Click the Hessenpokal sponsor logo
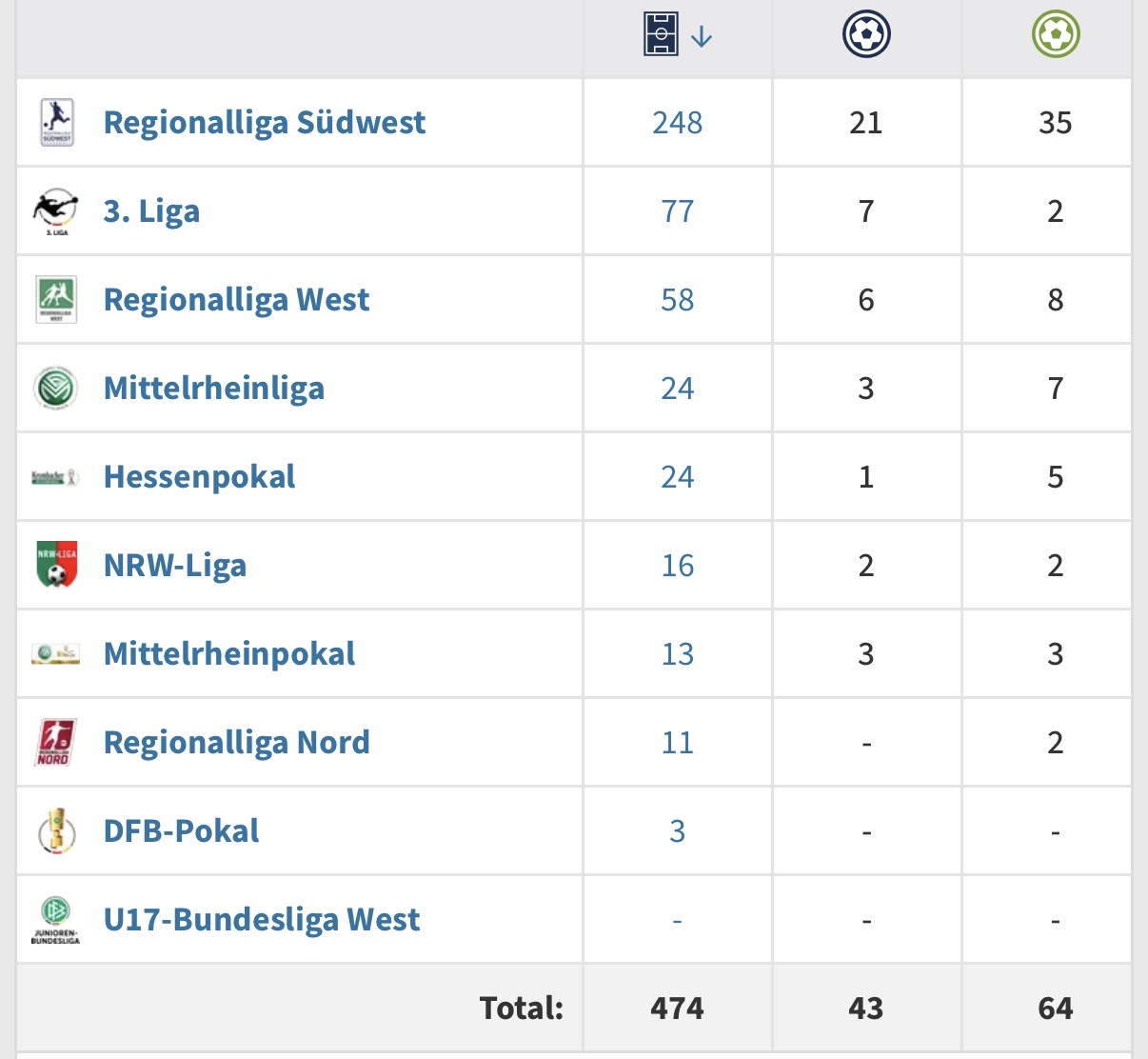 55,477
